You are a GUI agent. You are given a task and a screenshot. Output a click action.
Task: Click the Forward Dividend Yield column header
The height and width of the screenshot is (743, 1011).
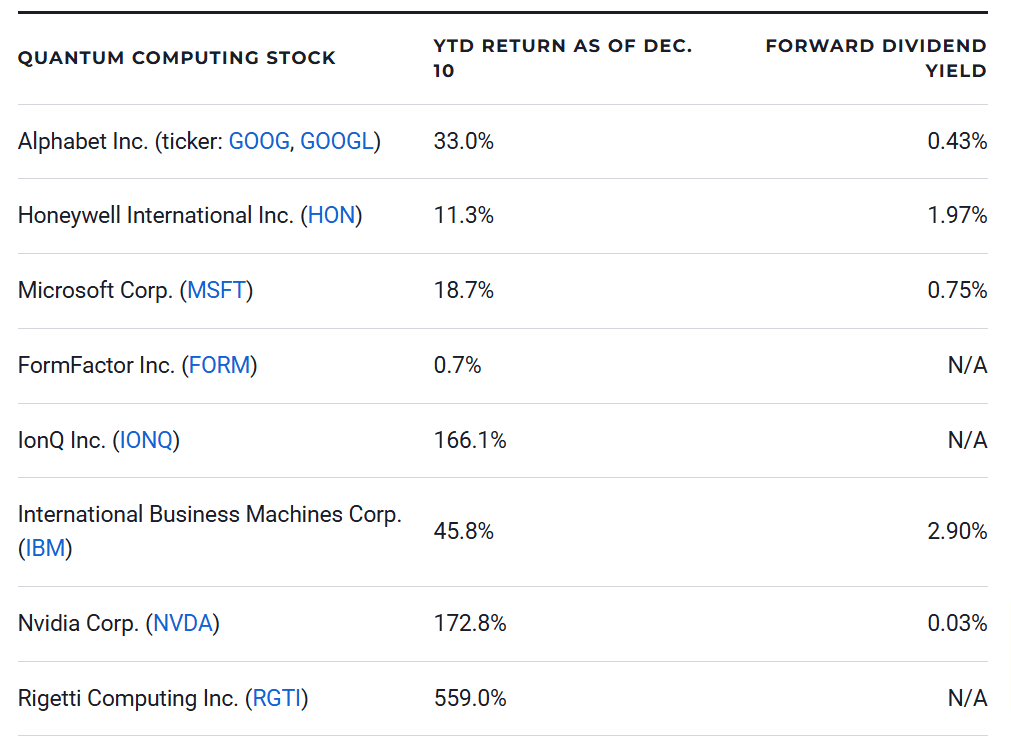(875, 58)
